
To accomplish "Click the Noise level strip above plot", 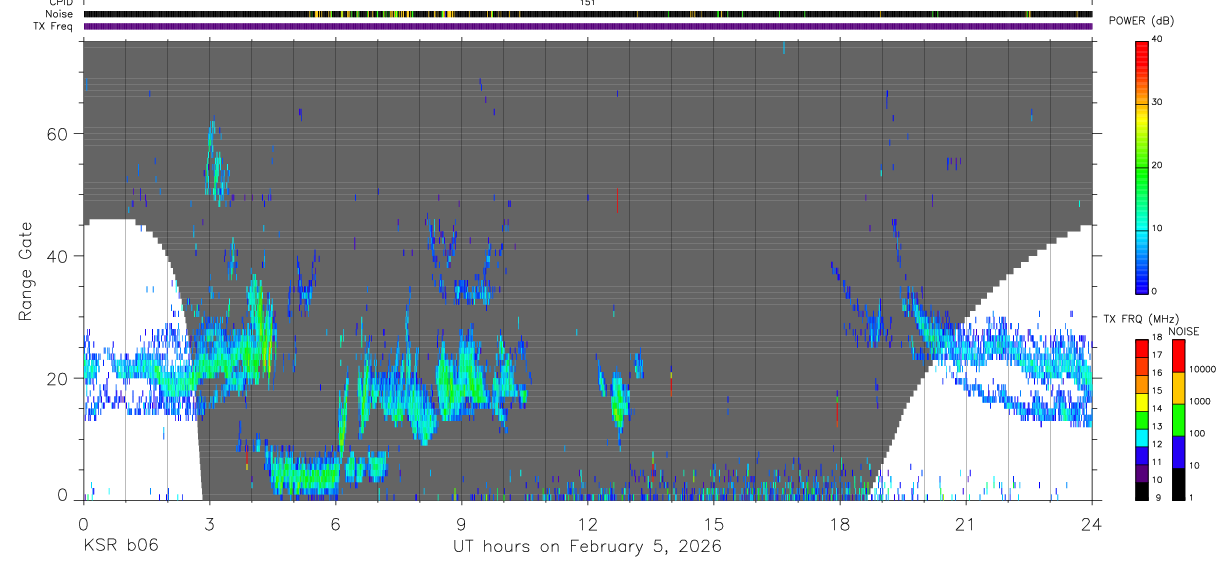I will coord(588,14).
